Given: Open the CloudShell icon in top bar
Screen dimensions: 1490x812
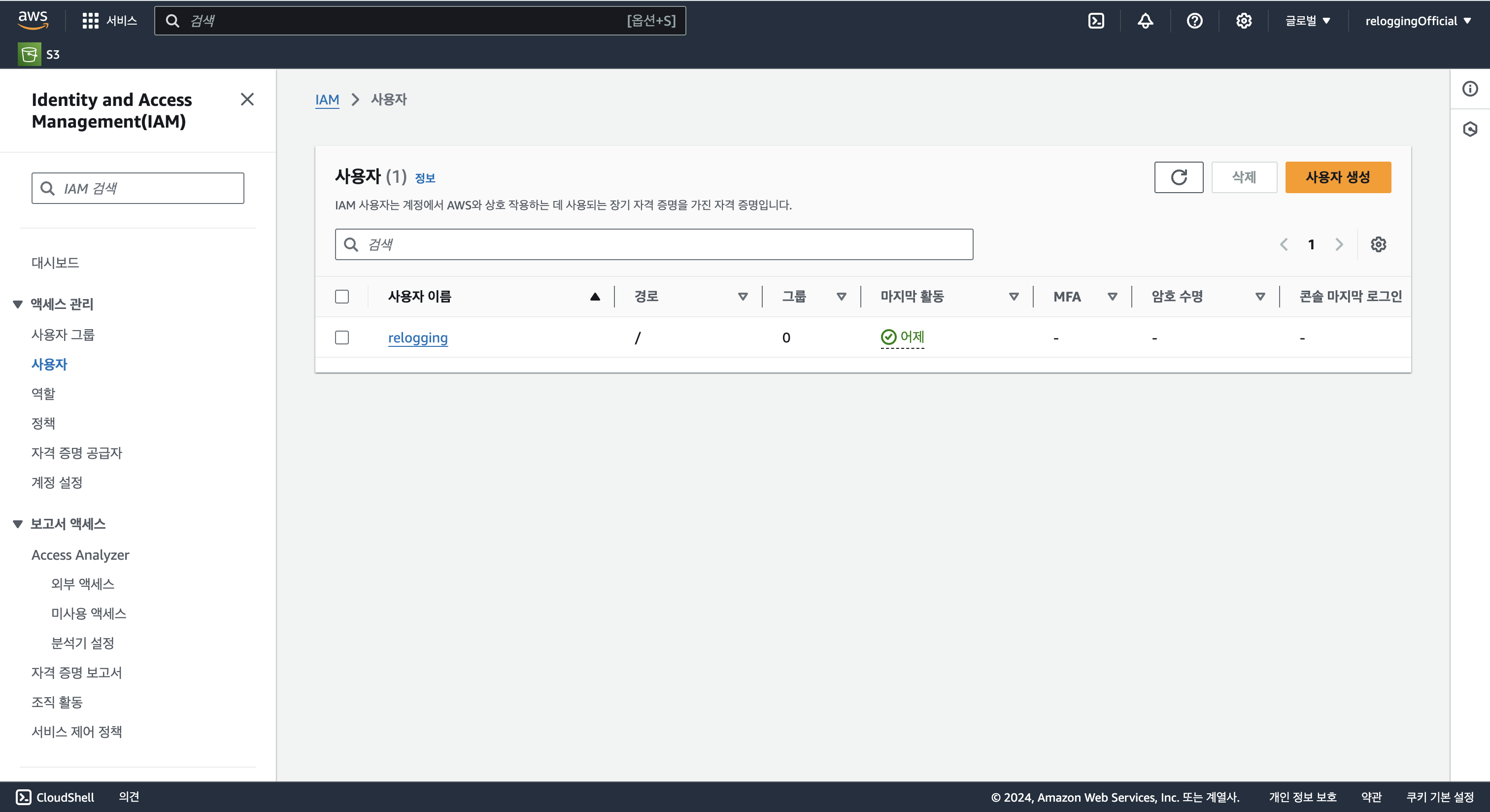Looking at the screenshot, I should coord(1096,21).
